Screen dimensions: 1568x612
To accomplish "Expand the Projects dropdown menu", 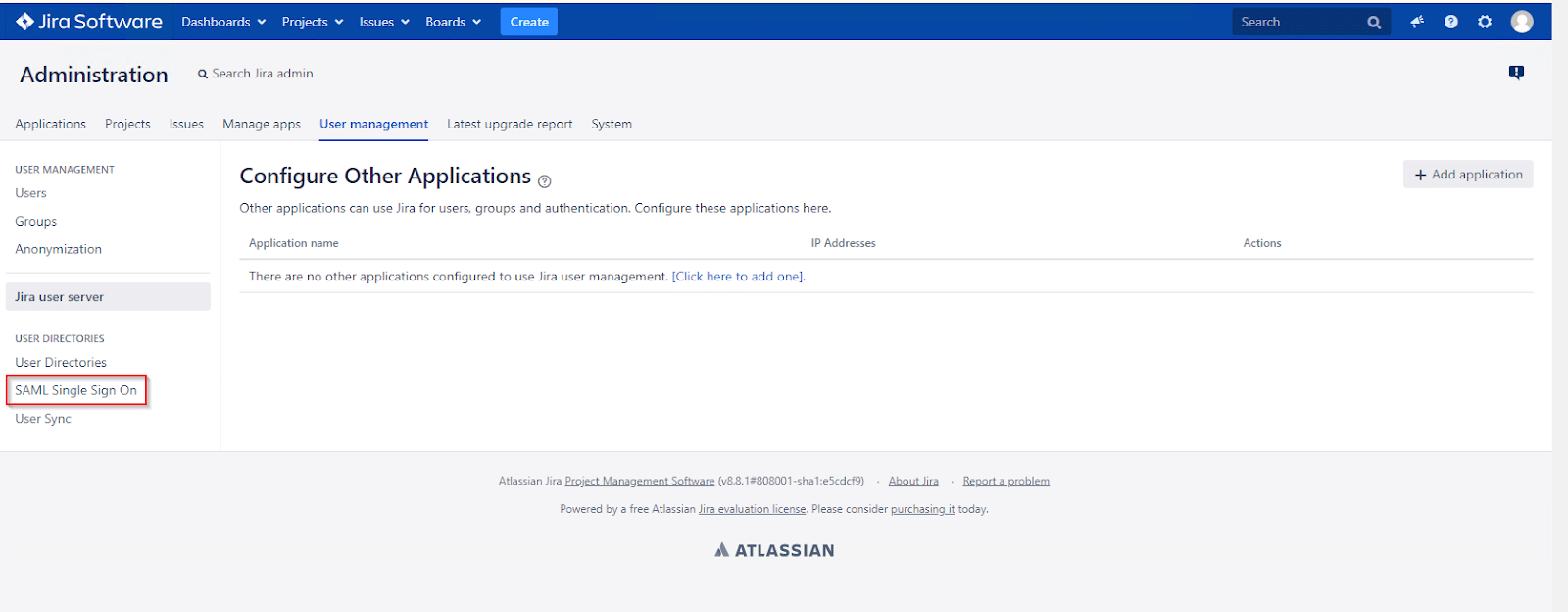I will (312, 22).
